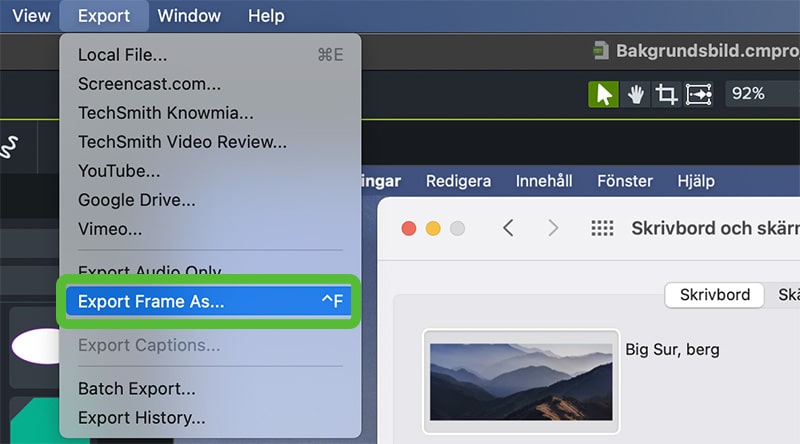Open the View menu
The width and height of the screenshot is (800, 444).
pos(31,16)
